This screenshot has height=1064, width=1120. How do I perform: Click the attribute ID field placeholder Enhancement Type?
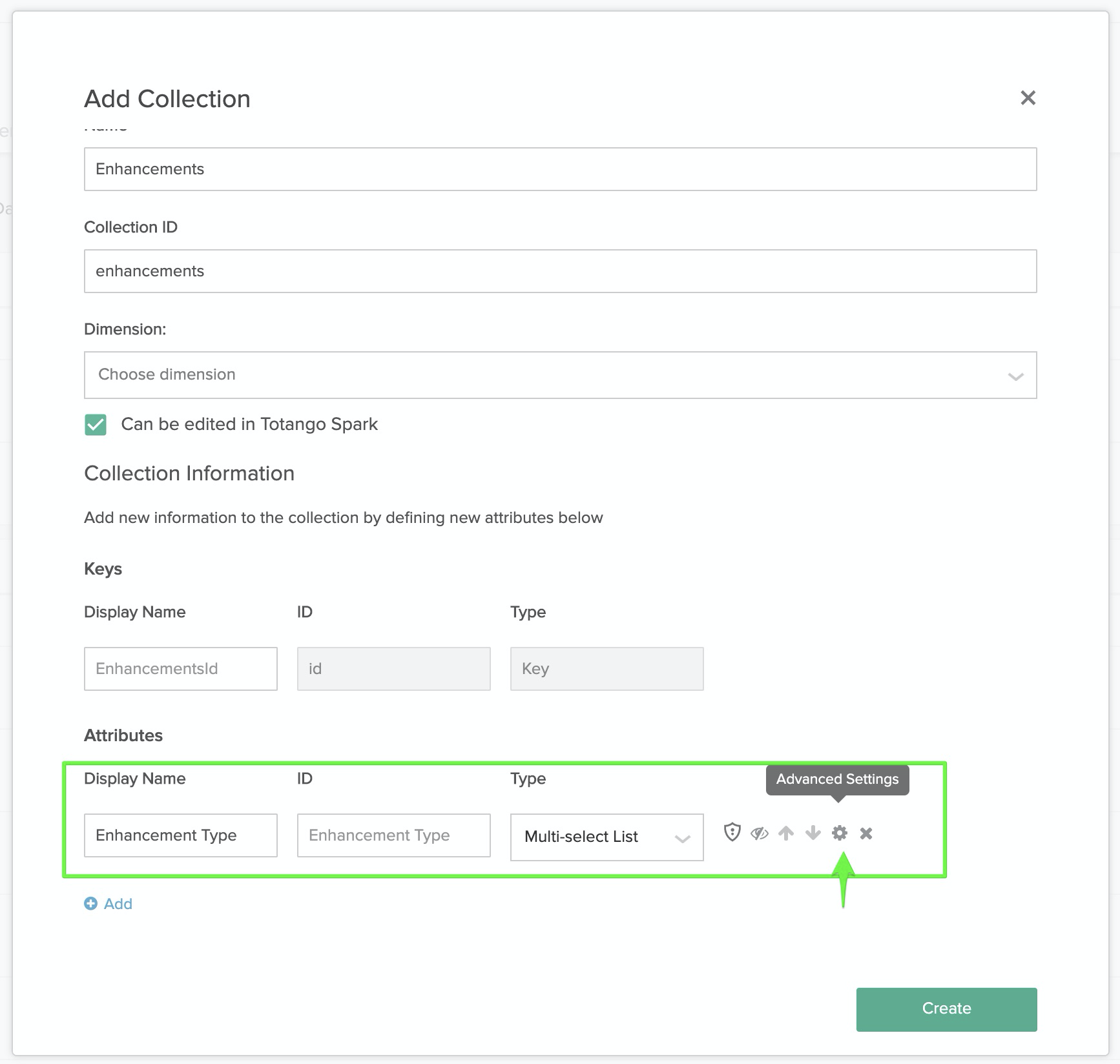[x=394, y=835]
